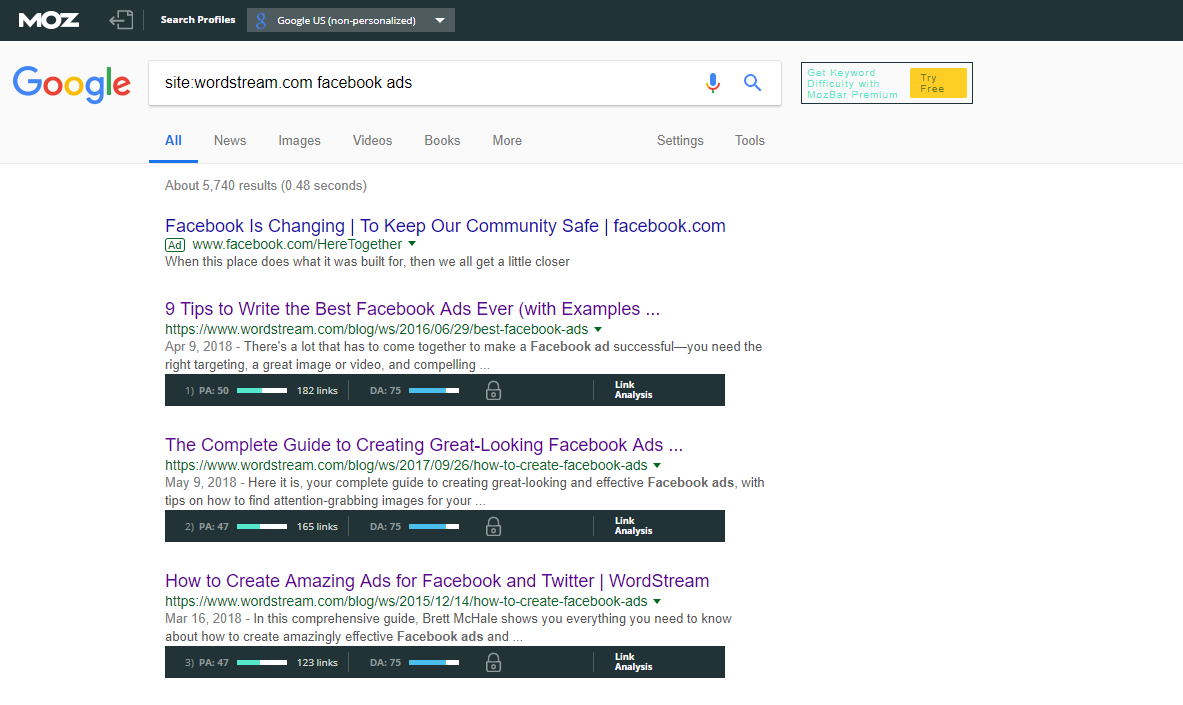Screen dimensions: 1183x705
Task: Open the Settings menu
Action: pyautogui.click(x=680, y=141)
